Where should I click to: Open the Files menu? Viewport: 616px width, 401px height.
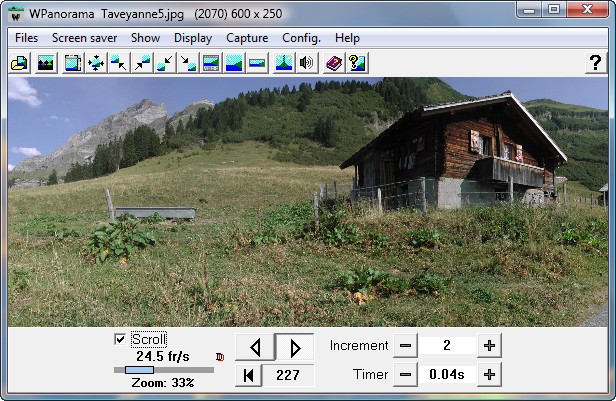pos(26,38)
